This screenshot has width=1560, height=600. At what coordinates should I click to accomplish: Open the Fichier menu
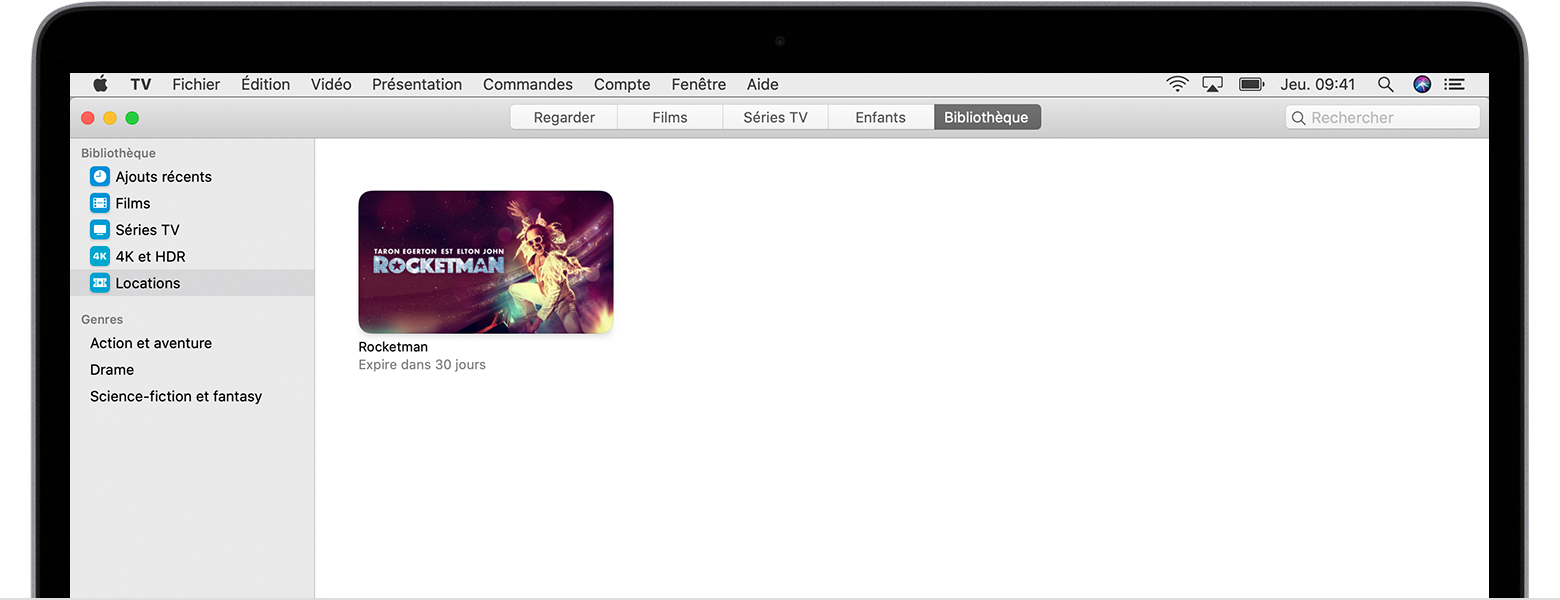click(x=196, y=85)
